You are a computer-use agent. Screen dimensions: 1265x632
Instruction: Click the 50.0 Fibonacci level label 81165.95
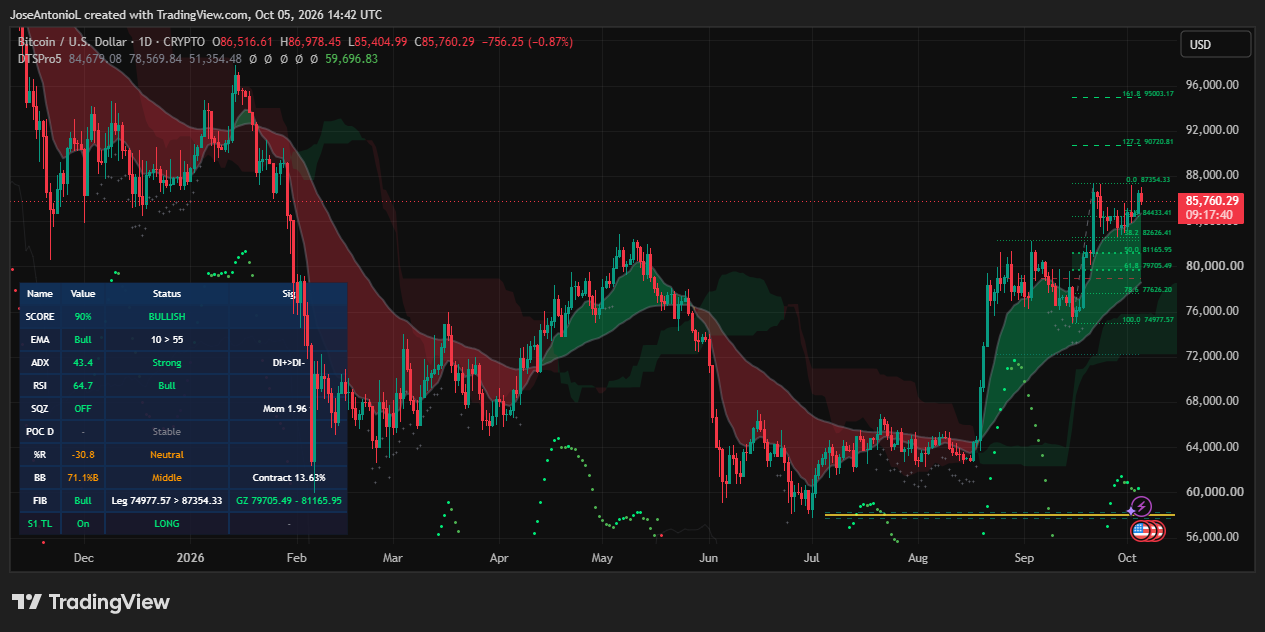click(1148, 249)
